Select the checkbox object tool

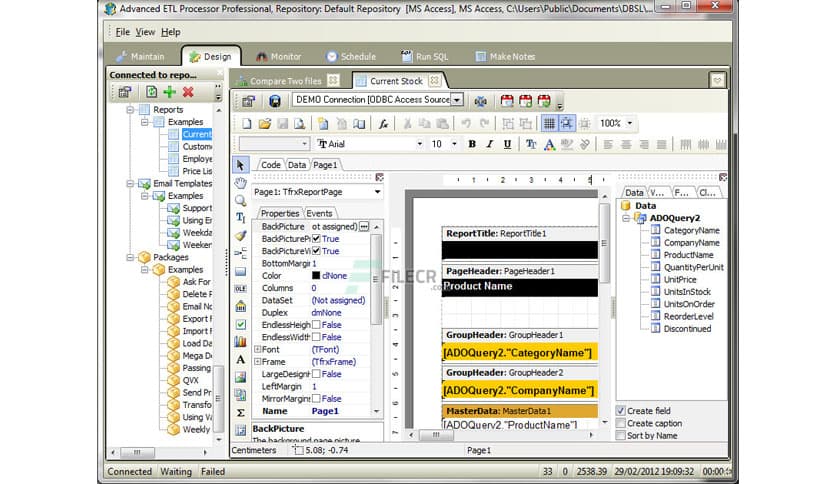click(x=240, y=324)
